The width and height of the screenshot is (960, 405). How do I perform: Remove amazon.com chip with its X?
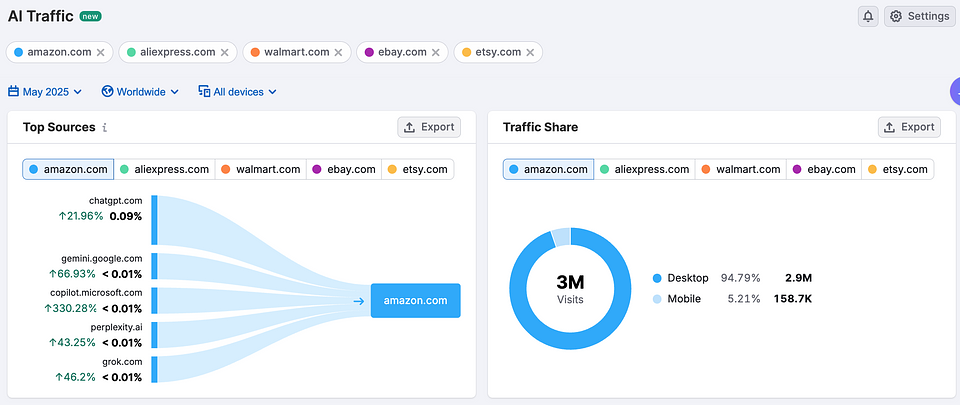click(100, 53)
